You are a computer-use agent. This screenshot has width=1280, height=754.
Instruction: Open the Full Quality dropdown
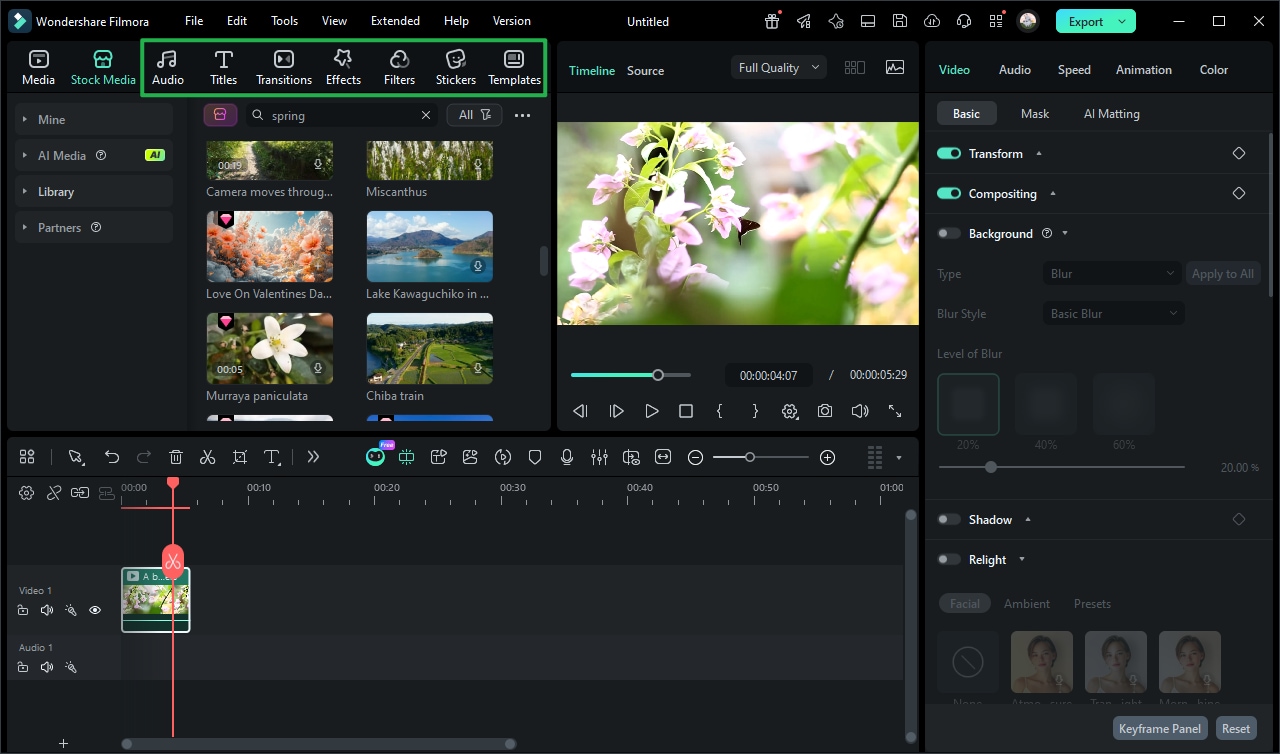click(x=778, y=68)
